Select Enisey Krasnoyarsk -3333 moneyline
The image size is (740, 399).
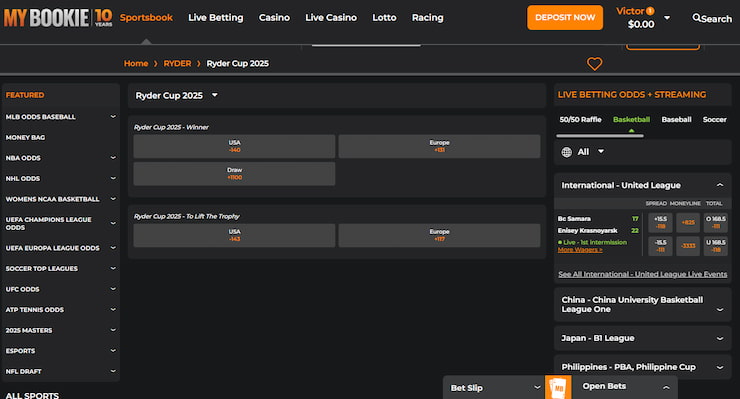coord(688,246)
